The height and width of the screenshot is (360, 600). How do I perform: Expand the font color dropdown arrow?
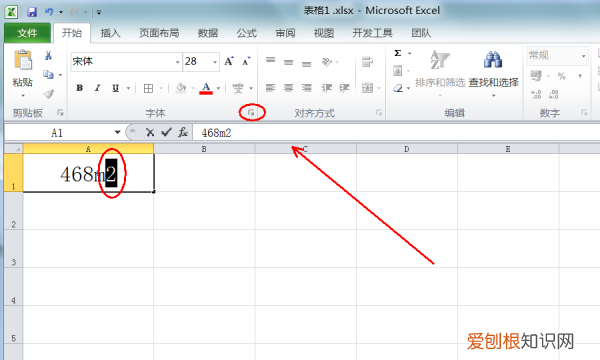(218, 88)
